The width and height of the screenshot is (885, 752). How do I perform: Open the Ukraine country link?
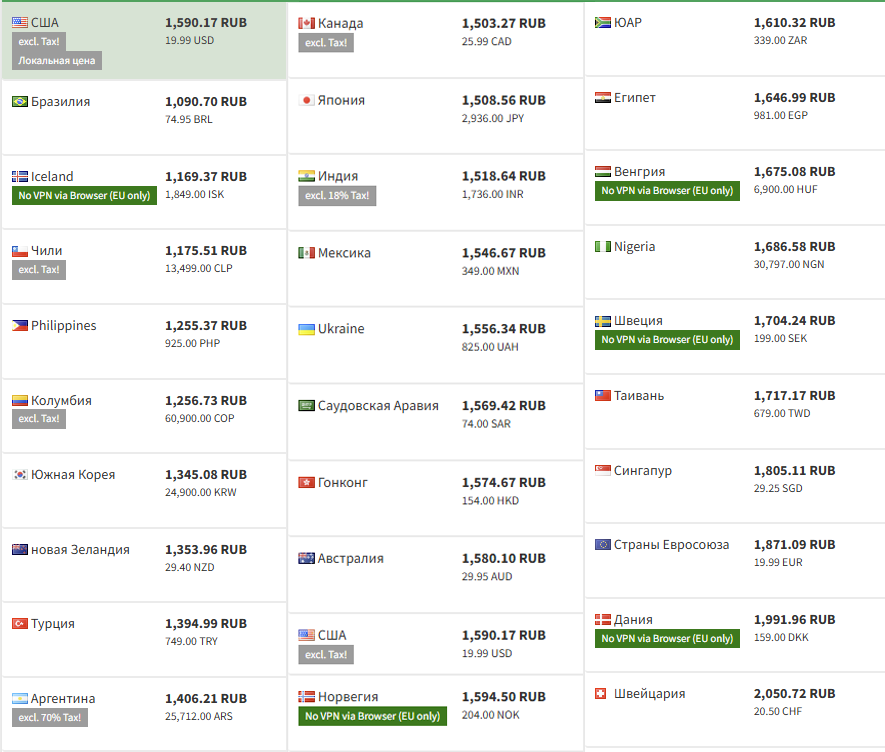341,329
